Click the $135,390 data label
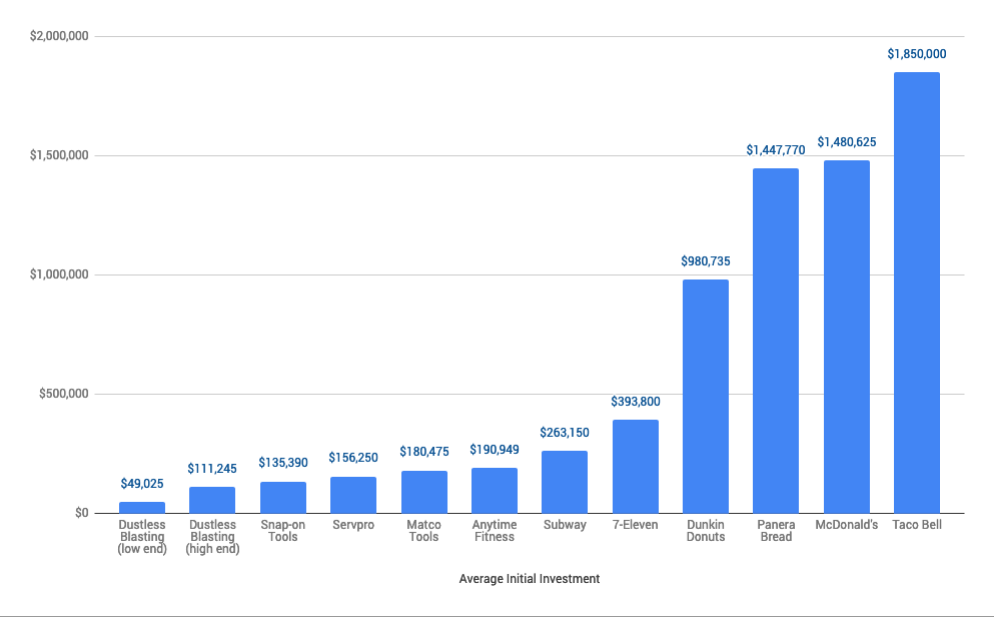 tap(283, 462)
